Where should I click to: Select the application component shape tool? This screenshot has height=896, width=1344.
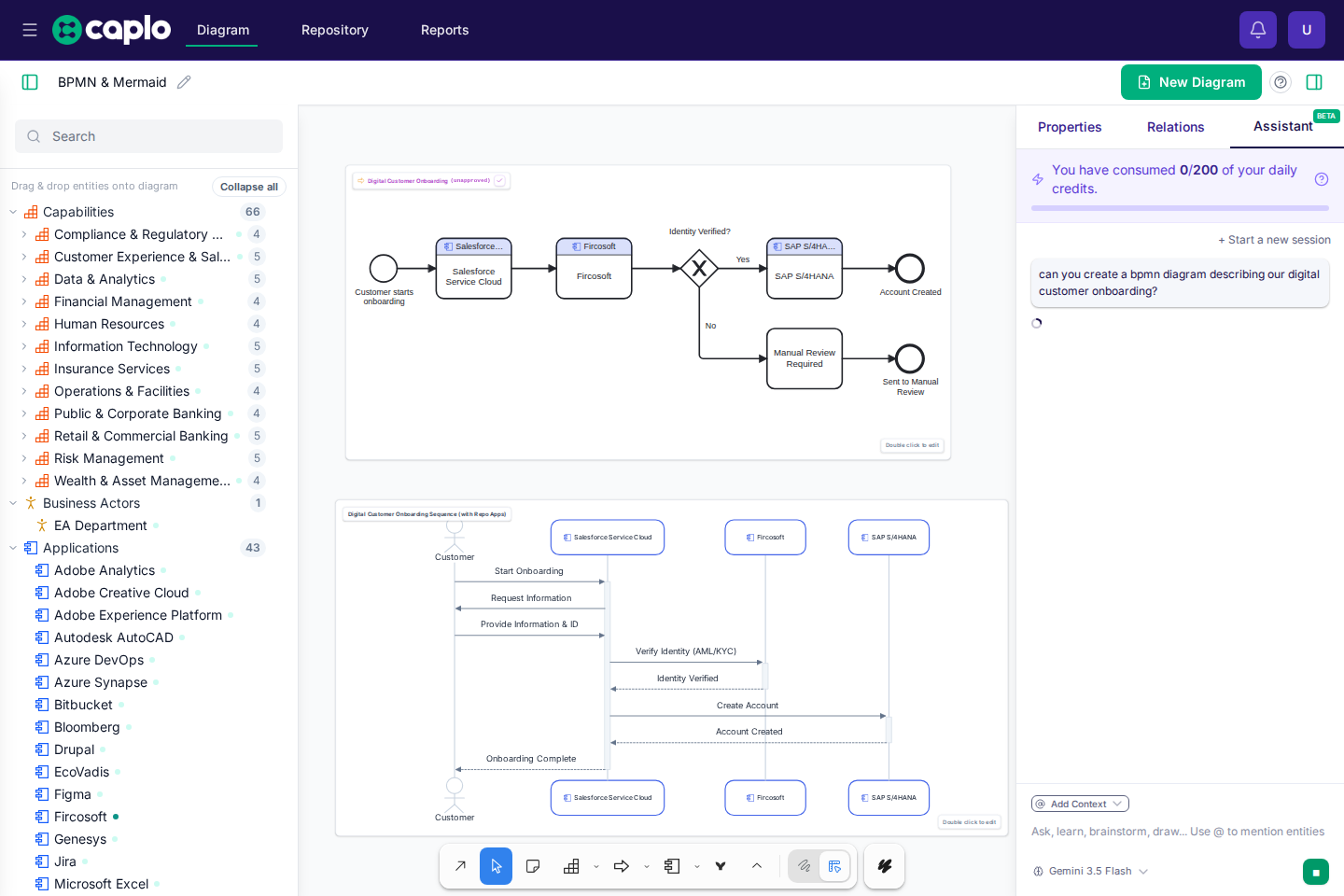point(672,866)
